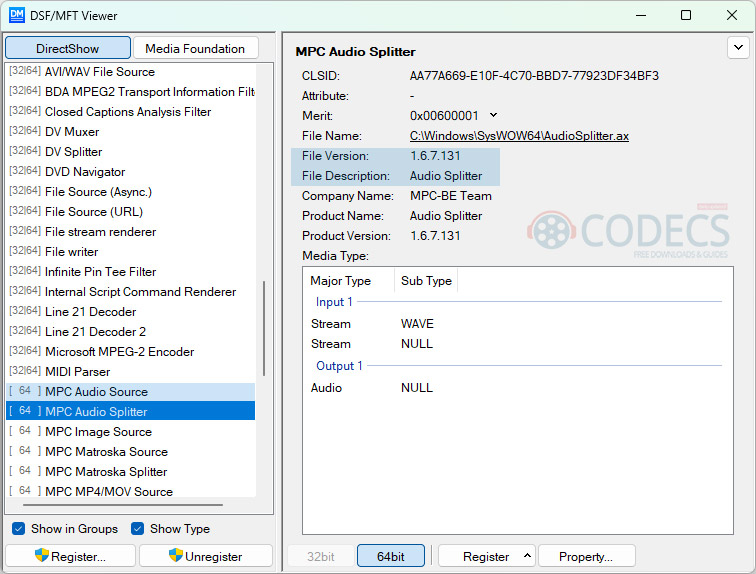Collapse the Output 1 group header
The image size is (756, 574).
point(339,366)
